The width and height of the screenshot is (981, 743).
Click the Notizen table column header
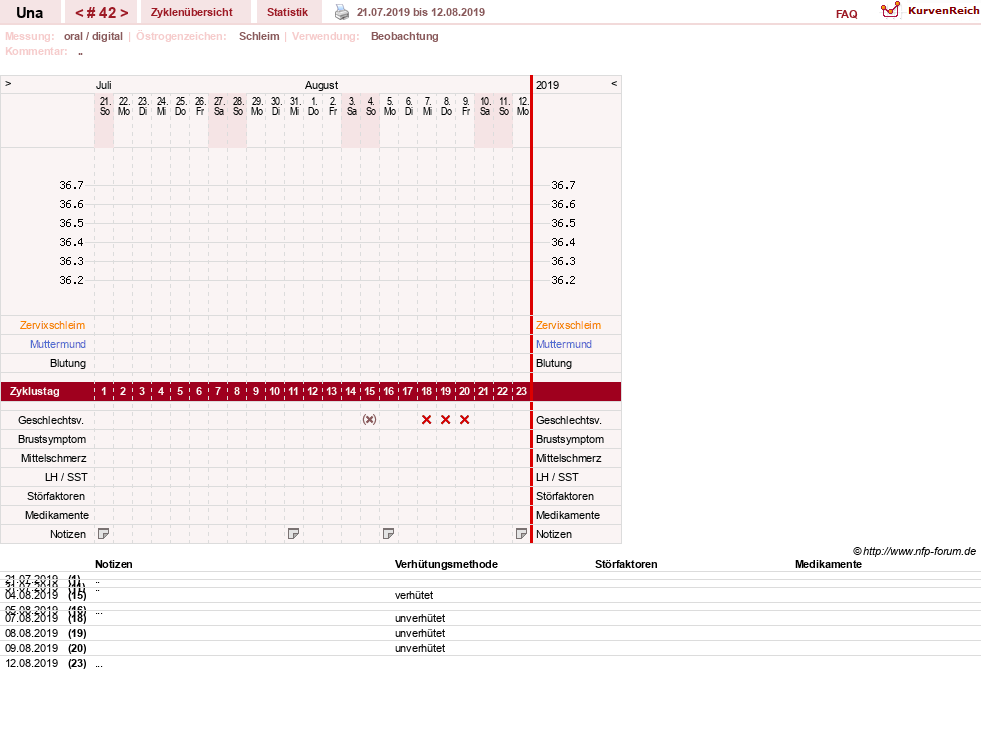pos(114,564)
